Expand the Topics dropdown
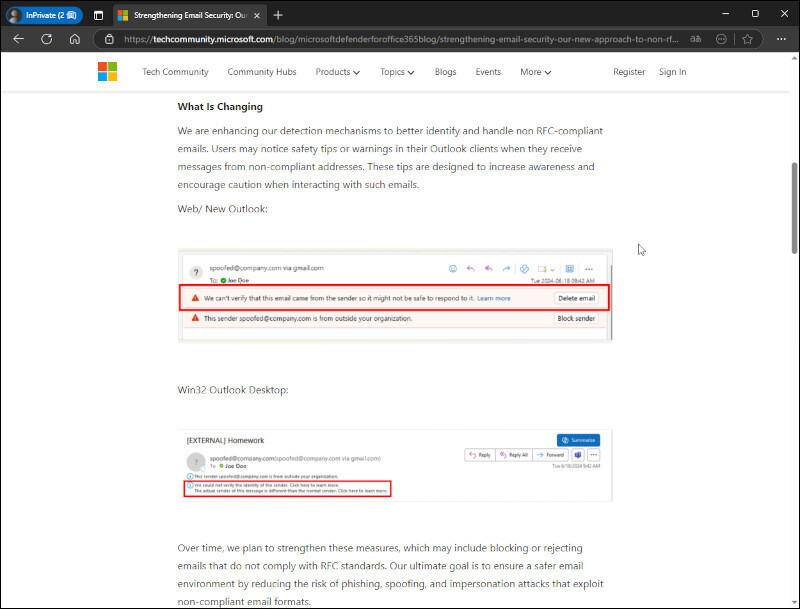Image resolution: width=800 pixels, height=609 pixels. pos(397,72)
